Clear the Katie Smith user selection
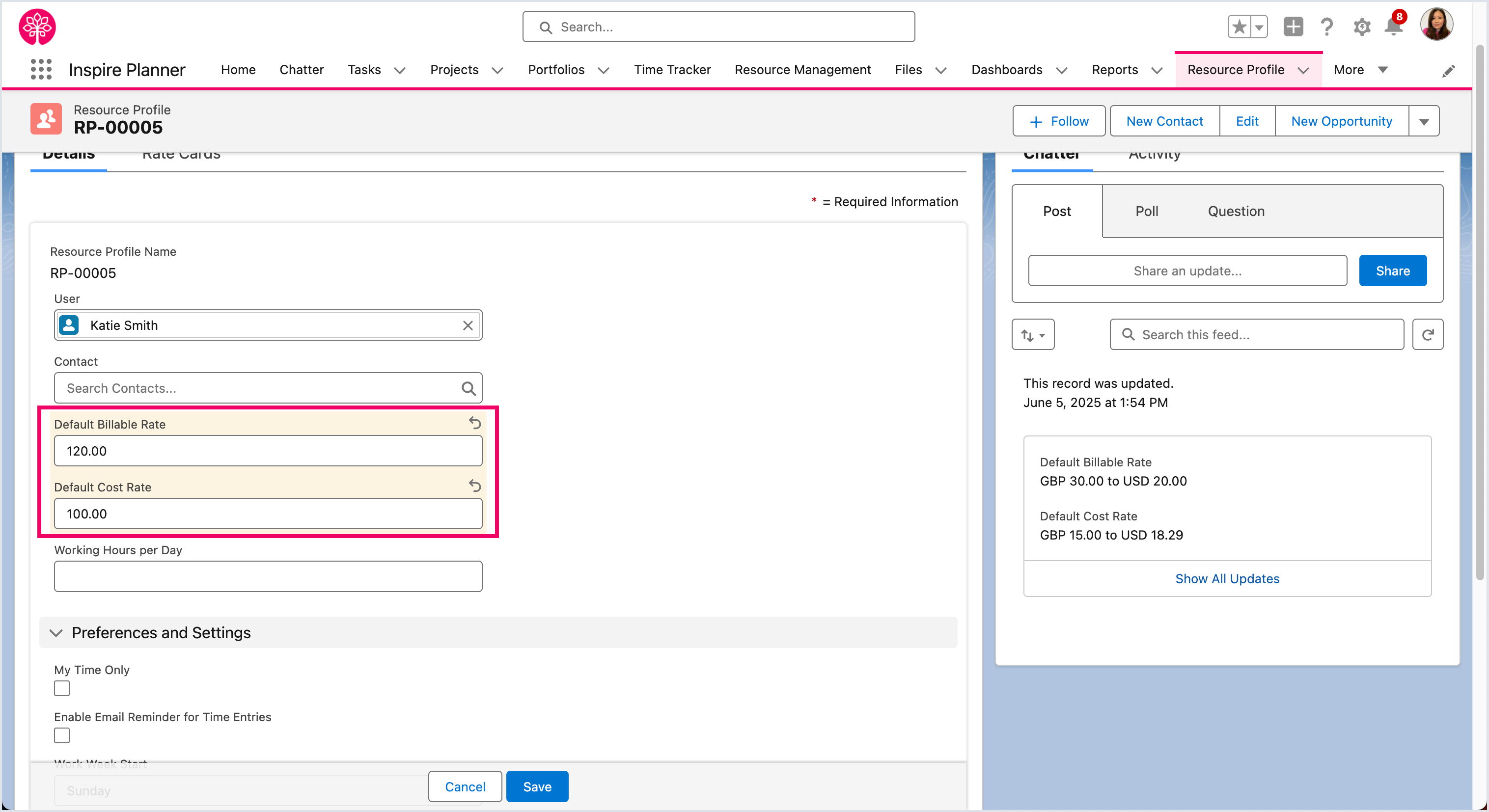Image resolution: width=1489 pixels, height=812 pixels. click(x=468, y=325)
